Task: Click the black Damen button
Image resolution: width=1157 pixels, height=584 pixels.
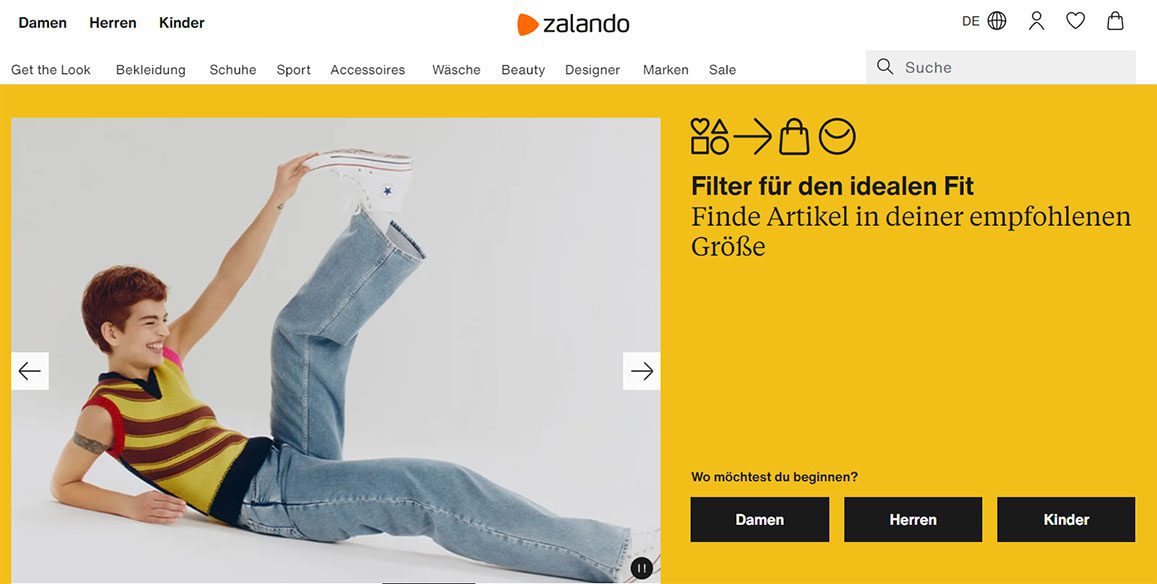Action: click(759, 520)
